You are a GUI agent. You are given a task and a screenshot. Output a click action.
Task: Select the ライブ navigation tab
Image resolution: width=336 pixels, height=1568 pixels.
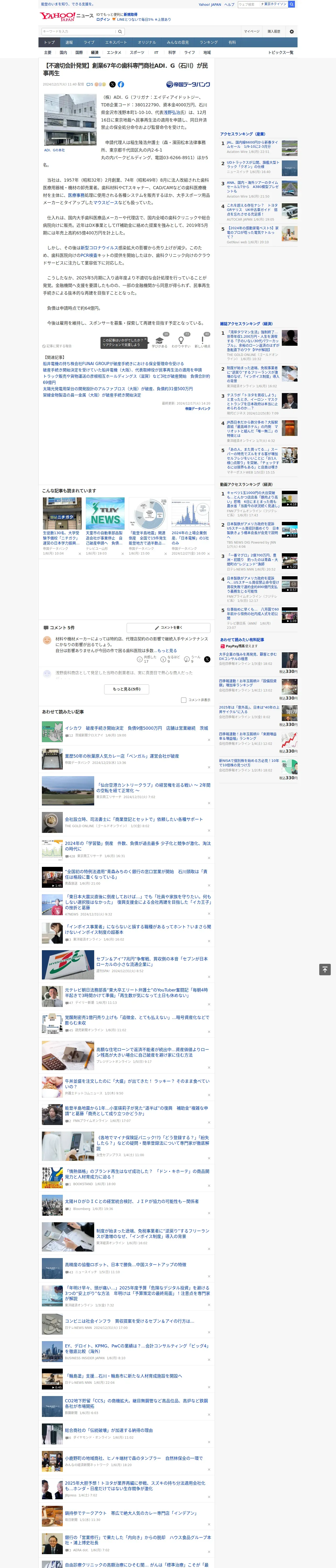(89, 43)
